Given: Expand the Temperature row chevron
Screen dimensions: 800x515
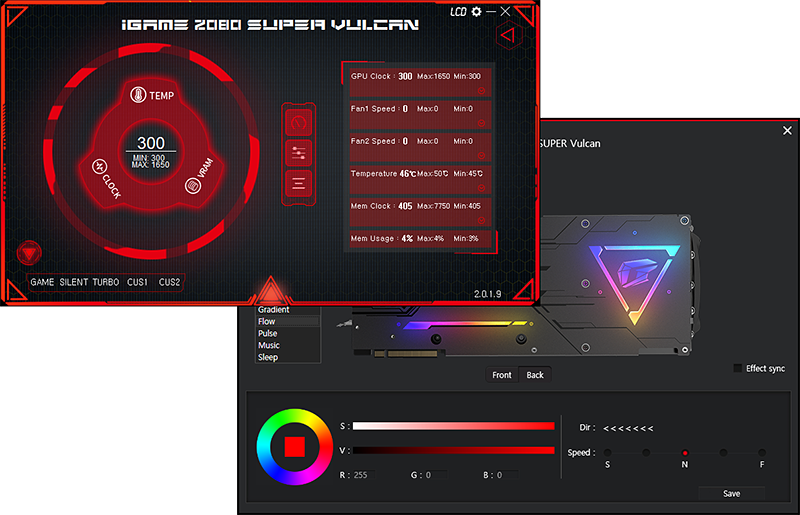Looking at the screenshot, I should point(481,188).
